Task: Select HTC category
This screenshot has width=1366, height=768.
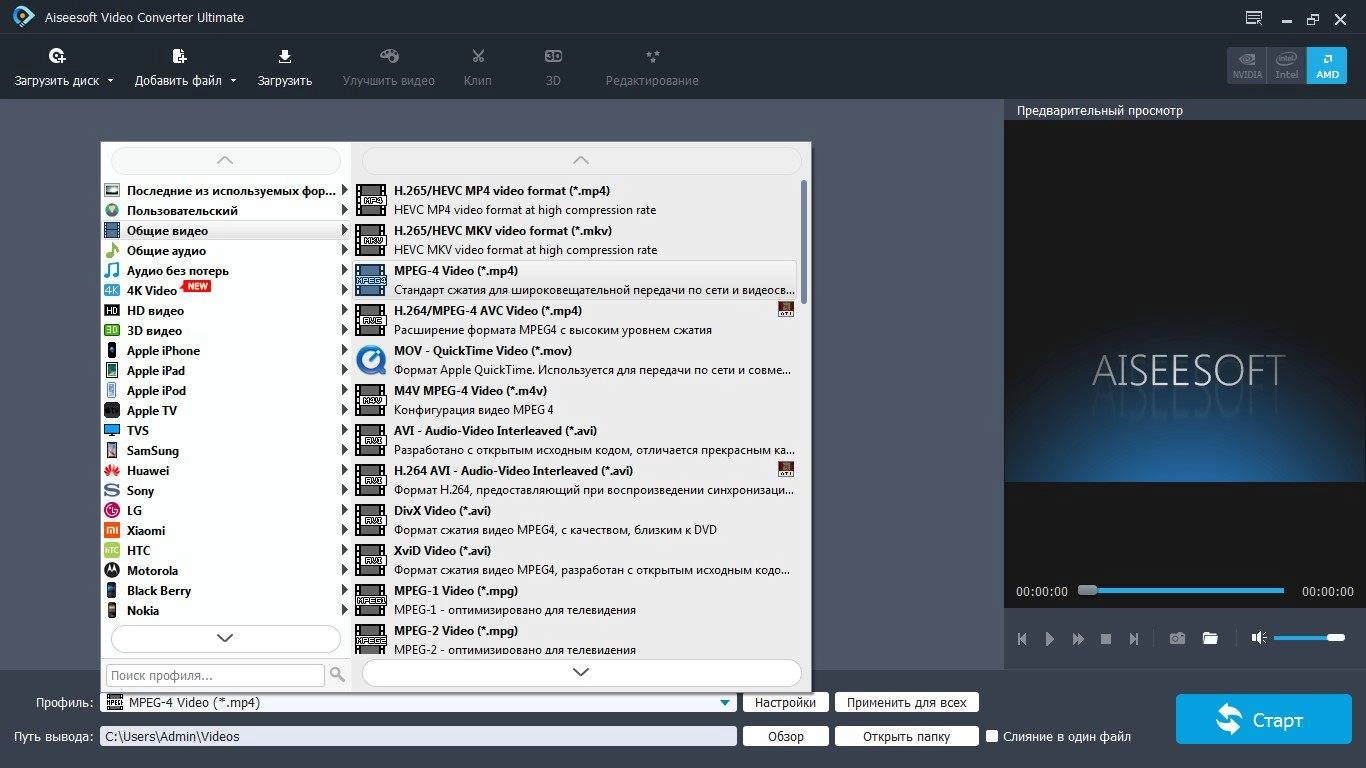Action: point(226,550)
